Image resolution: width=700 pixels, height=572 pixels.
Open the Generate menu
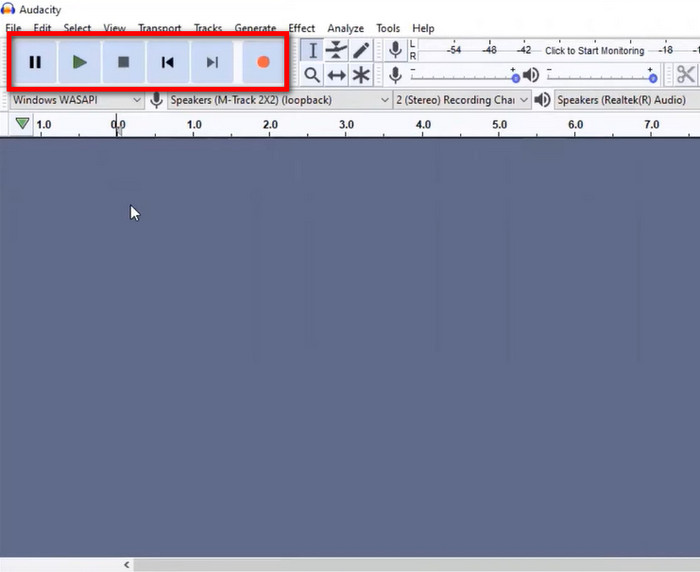255,28
